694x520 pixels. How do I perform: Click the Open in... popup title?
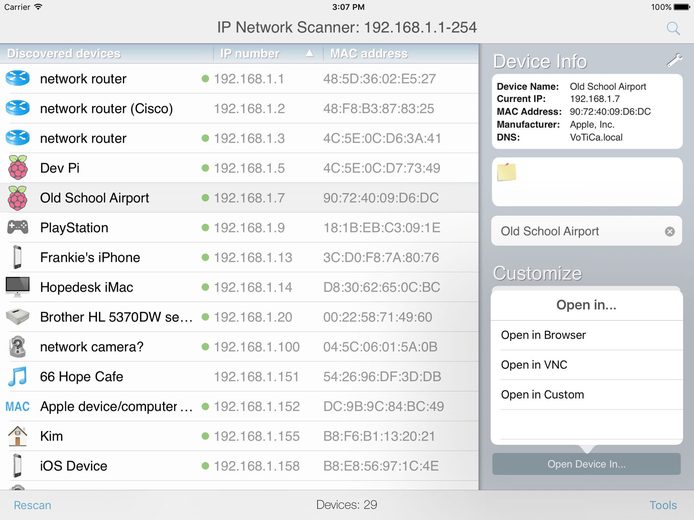coord(586,304)
